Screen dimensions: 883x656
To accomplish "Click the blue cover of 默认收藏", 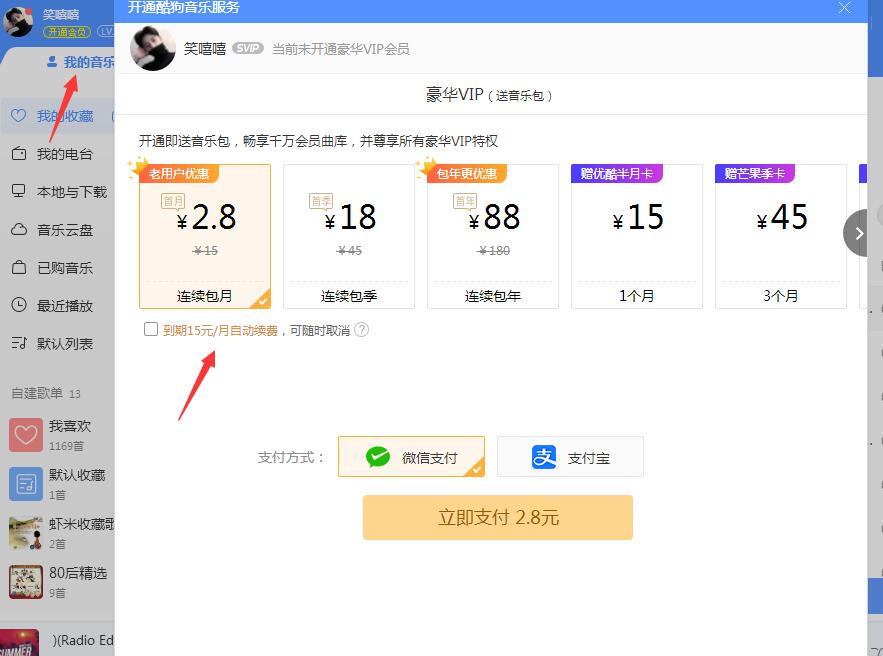I will point(25,484).
